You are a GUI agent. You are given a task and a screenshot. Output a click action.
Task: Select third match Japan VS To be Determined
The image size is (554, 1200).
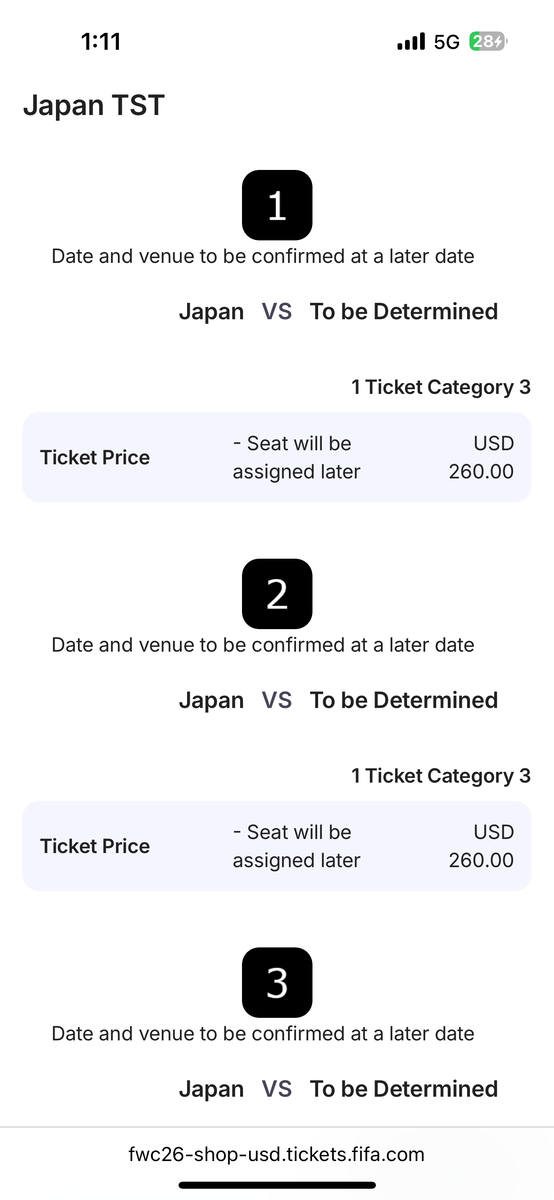click(338, 1089)
